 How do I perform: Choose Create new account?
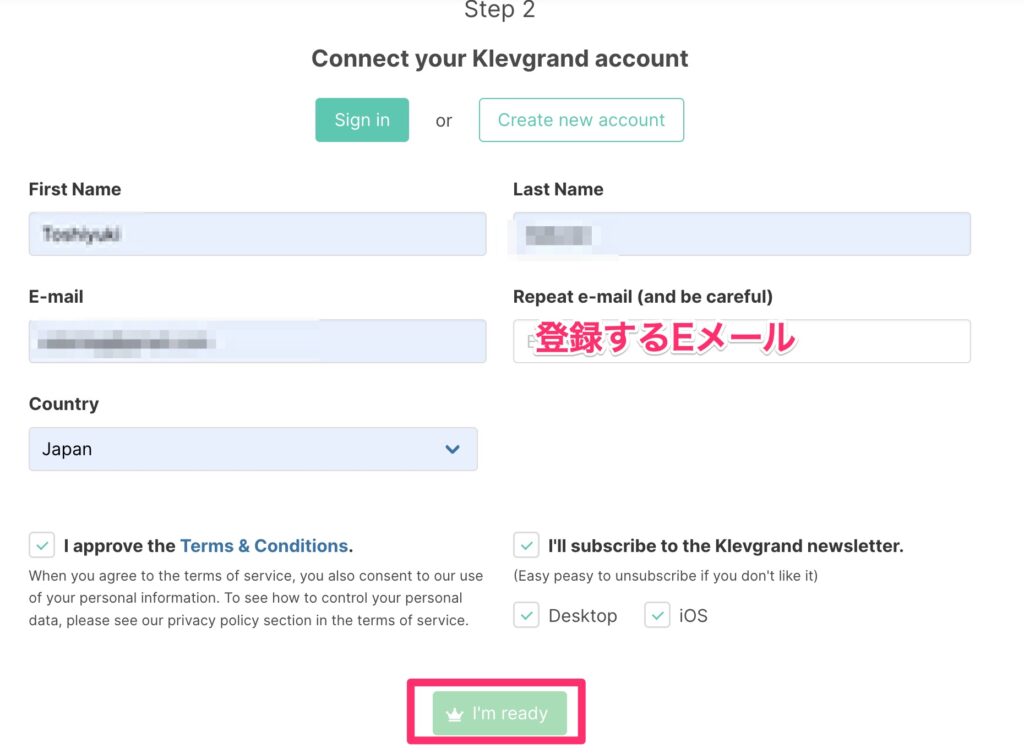pyautogui.click(x=581, y=120)
